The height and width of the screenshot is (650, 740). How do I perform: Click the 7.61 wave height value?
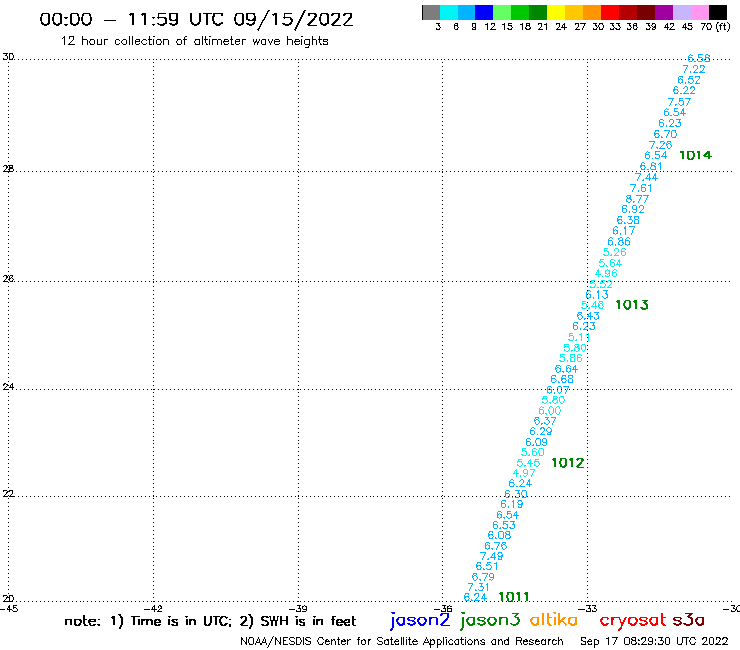[641, 188]
